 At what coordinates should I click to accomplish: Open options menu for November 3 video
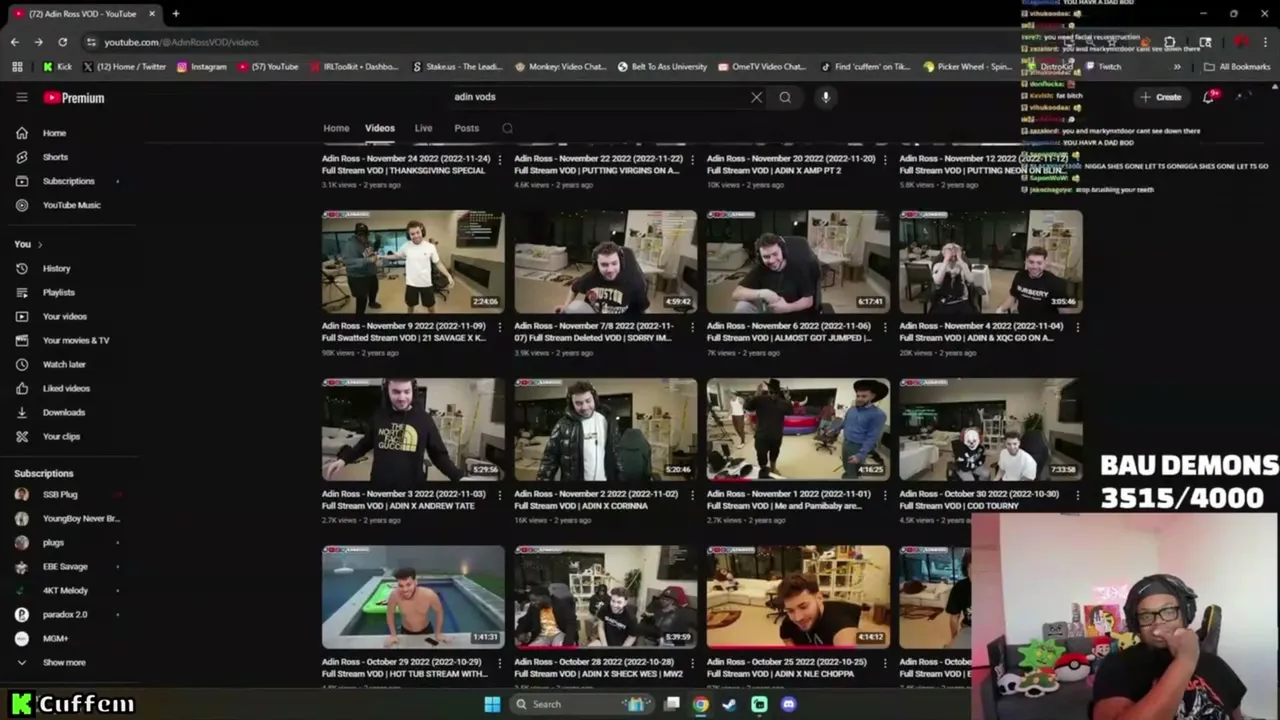coord(499,495)
